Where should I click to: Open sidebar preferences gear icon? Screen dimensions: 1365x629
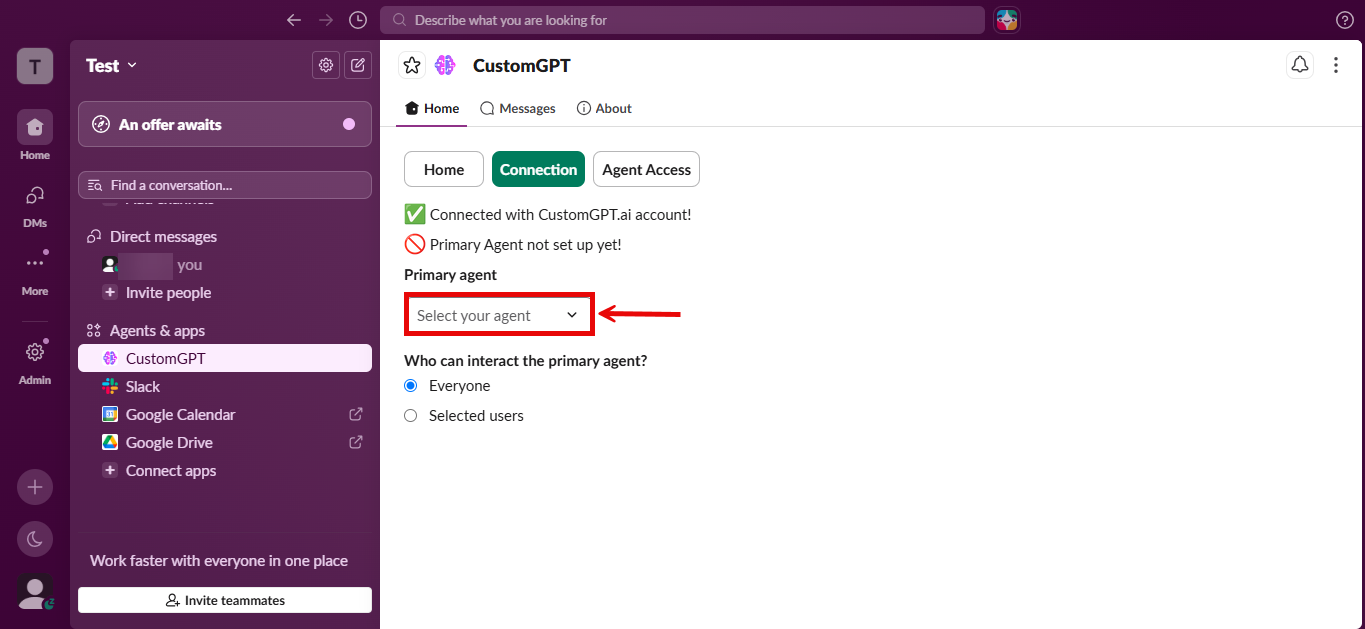coord(326,65)
